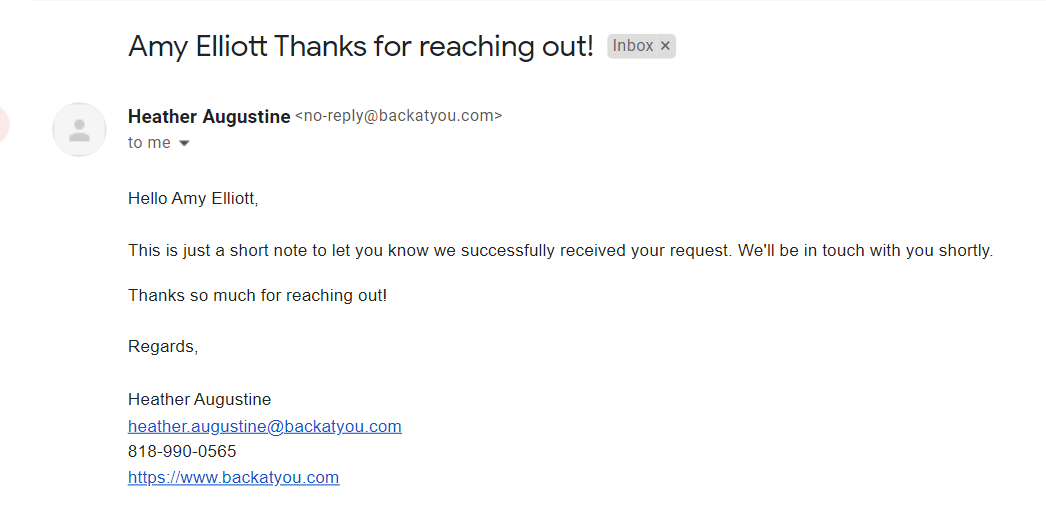1046x528 pixels.
Task: Open the heather.augustine@backatyou.com email link
Action: [x=264, y=426]
